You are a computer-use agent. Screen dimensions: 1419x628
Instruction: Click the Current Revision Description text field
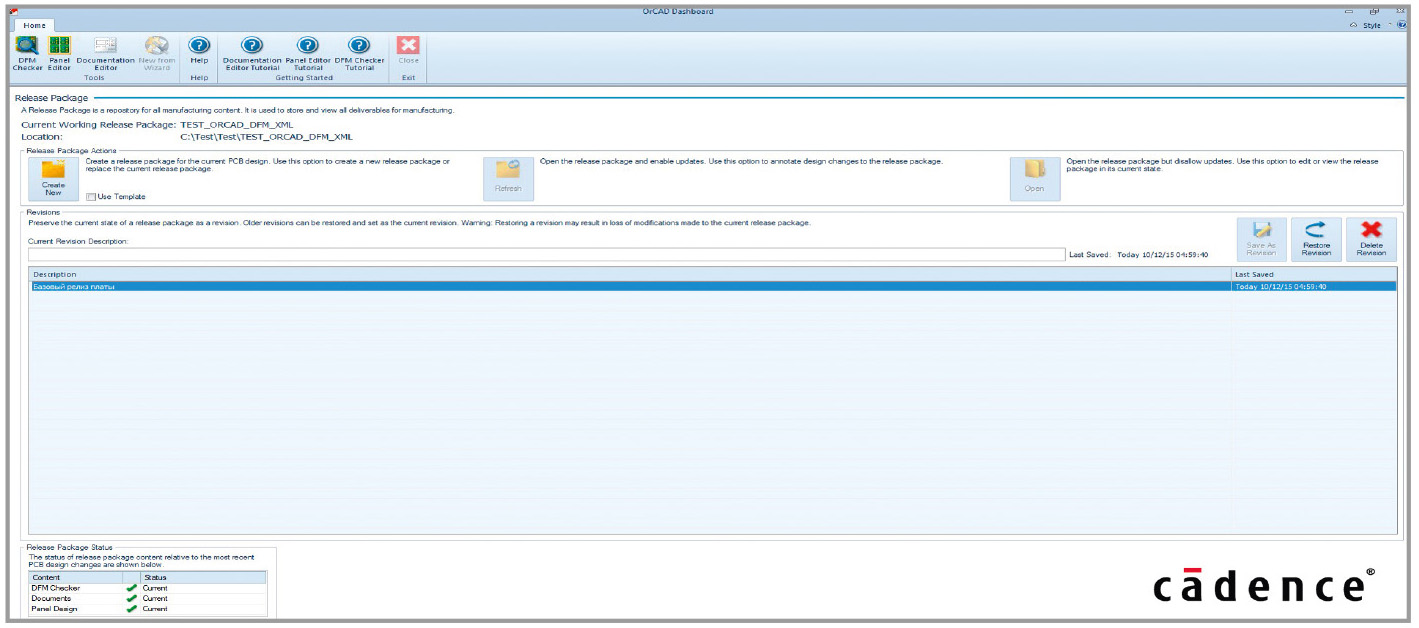click(x=546, y=255)
